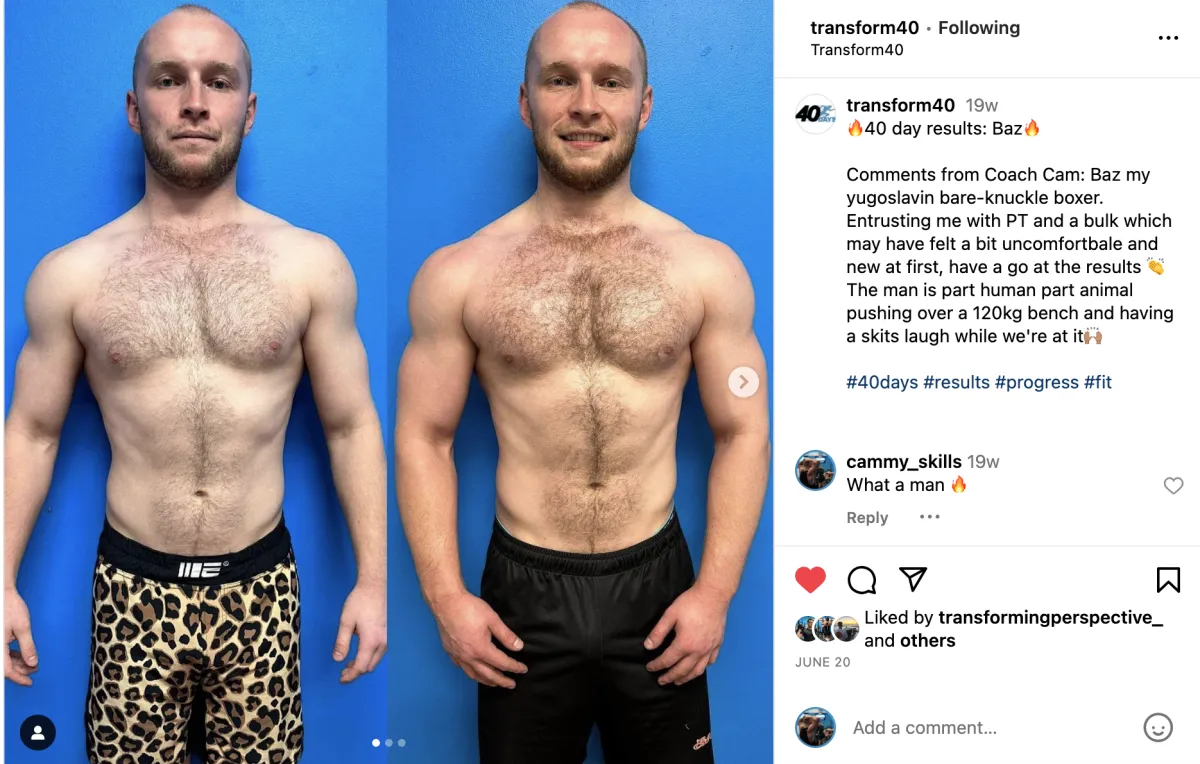Click the comment speech bubble icon
This screenshot has width=1200, height=764.
[862, 580]
